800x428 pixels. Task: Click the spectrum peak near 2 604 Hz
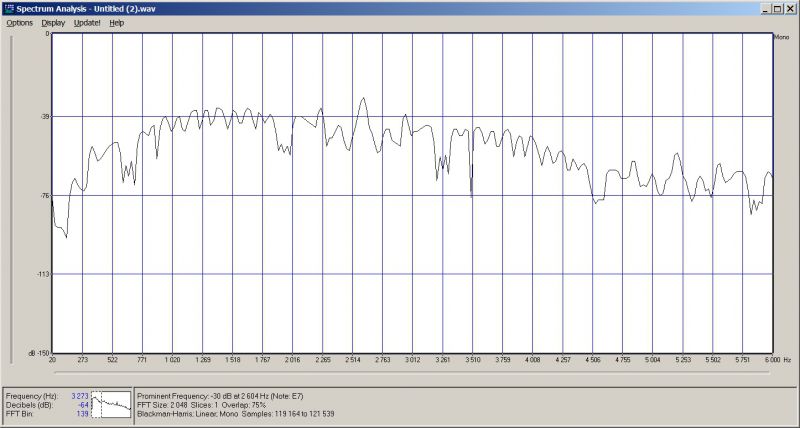[364, 99]
